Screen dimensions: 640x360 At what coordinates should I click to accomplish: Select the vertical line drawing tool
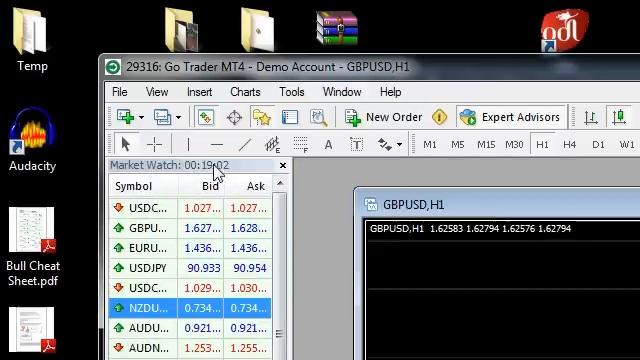click(x=188, y=144)
